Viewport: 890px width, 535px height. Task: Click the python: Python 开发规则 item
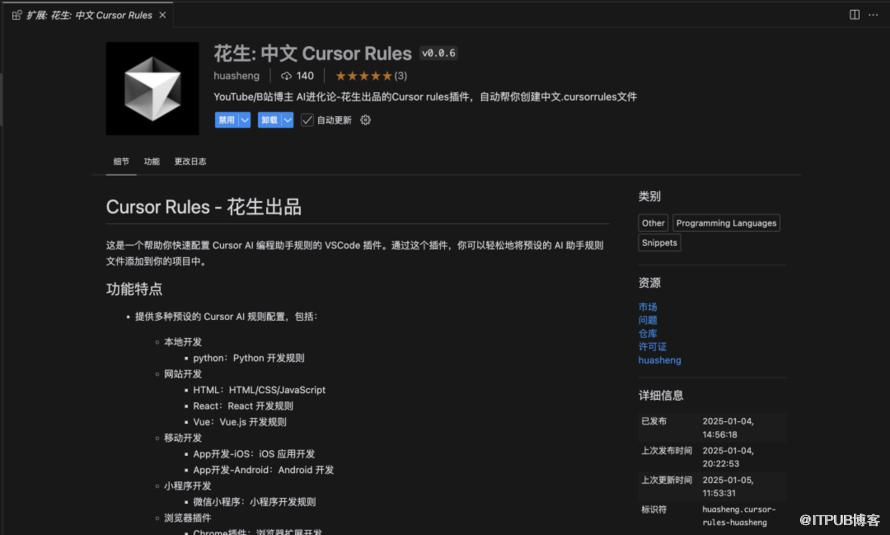[x=249, y=358]
